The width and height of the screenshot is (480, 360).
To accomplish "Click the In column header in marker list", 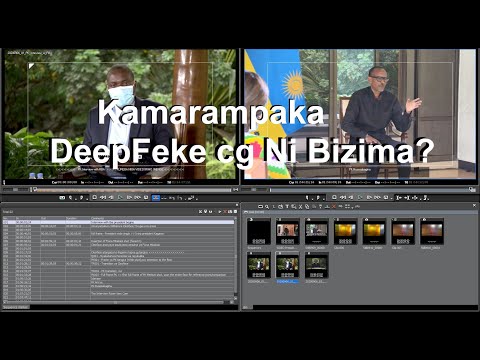I will tap(28, 218).
